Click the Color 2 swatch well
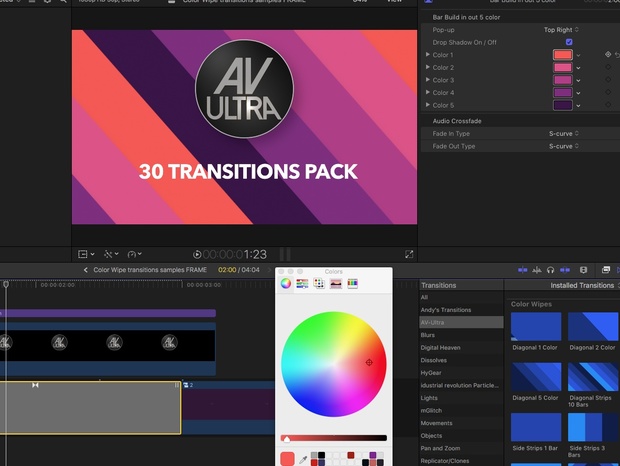Screen dimensions: 620x466 click(563, 68)
